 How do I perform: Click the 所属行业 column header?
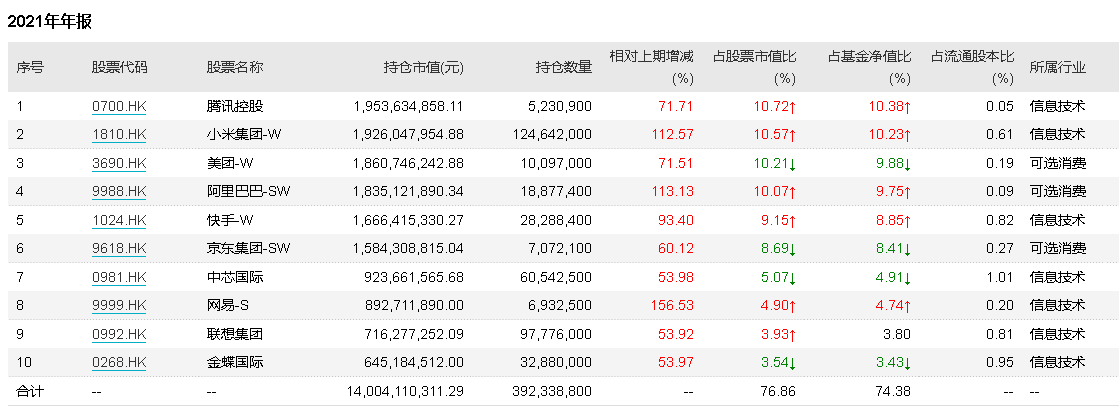[x=1057, y=68]
